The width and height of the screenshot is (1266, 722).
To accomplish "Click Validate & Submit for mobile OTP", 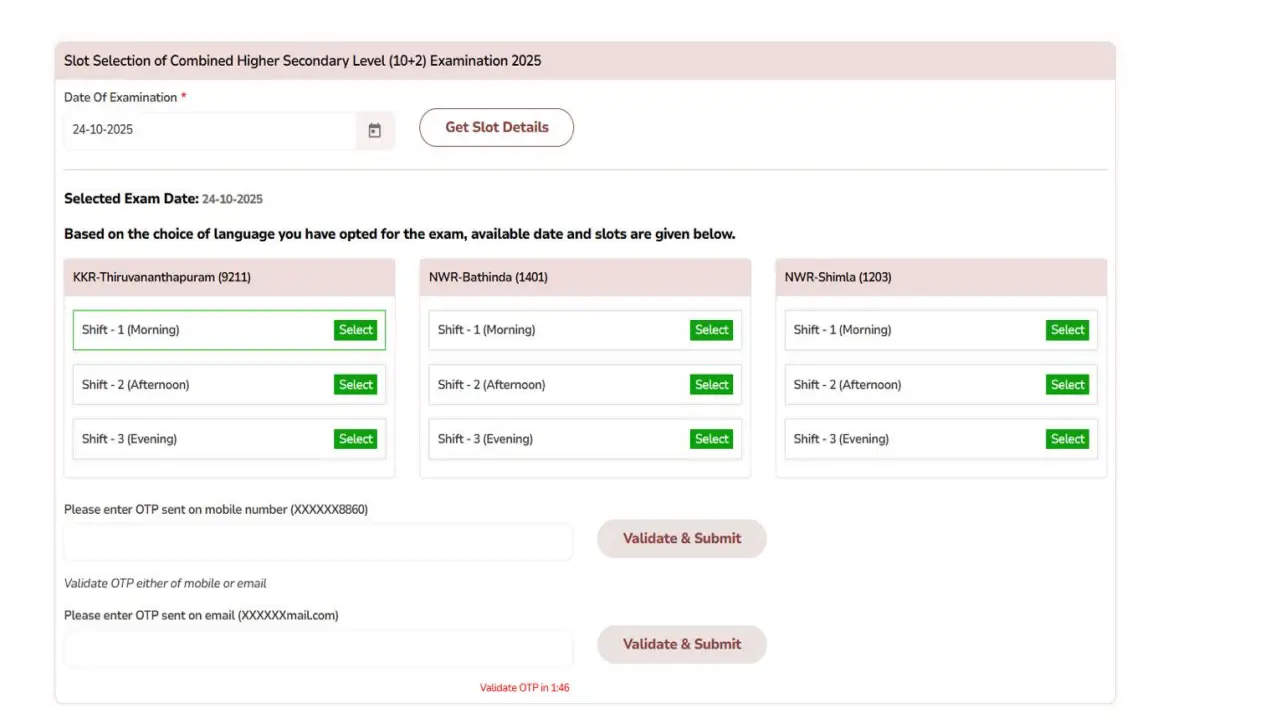I will point(681,538).
